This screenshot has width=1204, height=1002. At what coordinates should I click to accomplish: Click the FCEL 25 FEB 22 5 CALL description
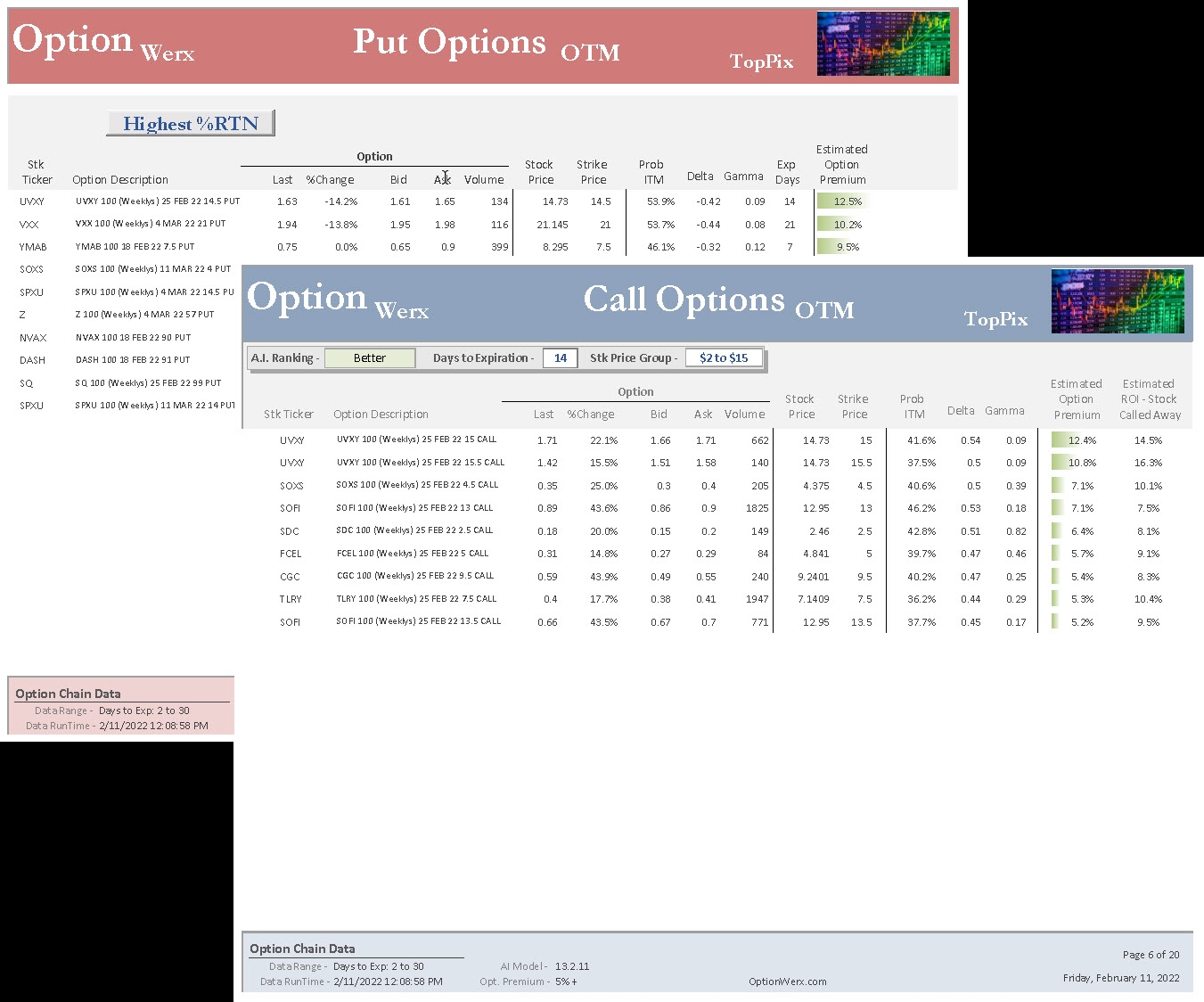(x=412, y=554)
